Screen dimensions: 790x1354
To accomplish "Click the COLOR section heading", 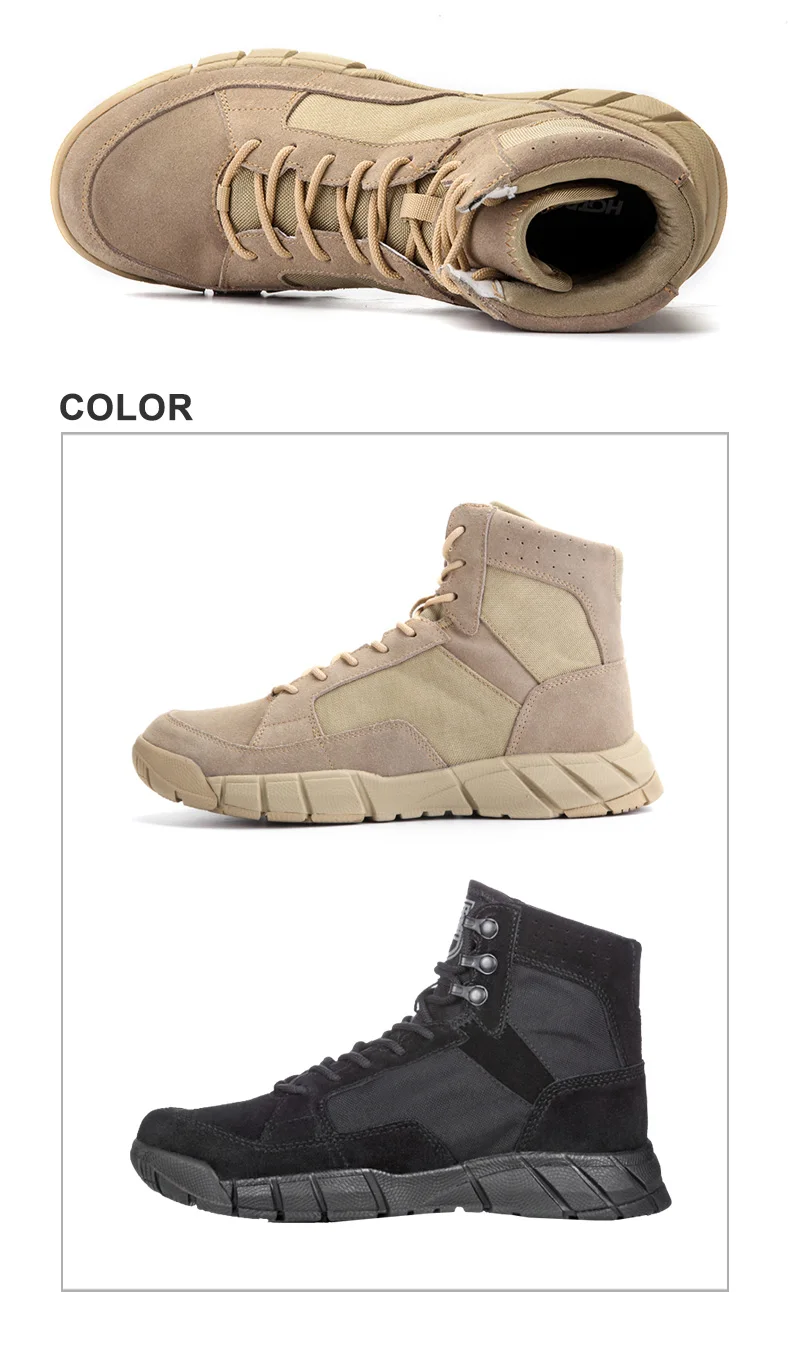I will pyautogui.click(x=125, y=407).
